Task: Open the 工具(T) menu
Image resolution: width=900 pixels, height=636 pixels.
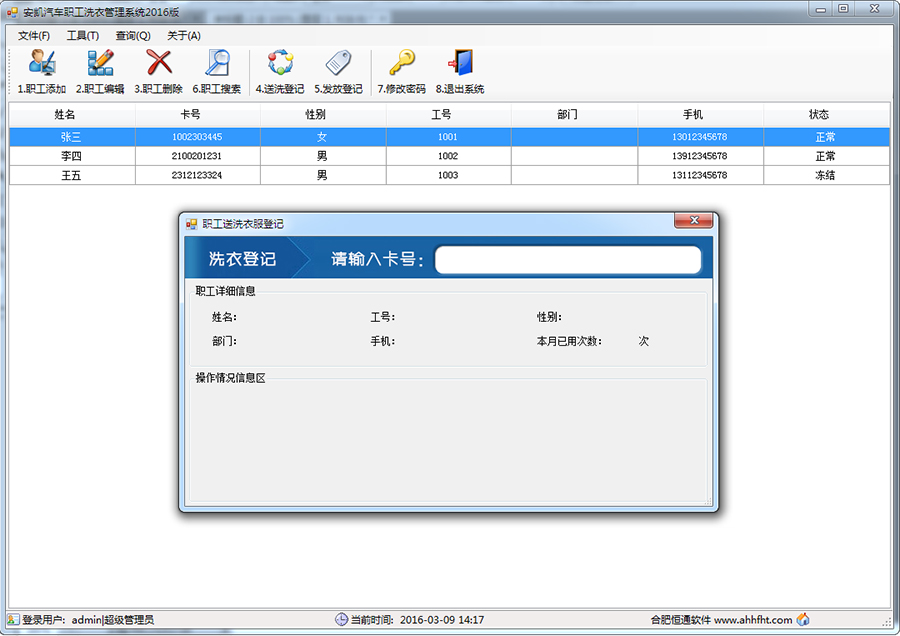Action: click(x=83, y=35)
